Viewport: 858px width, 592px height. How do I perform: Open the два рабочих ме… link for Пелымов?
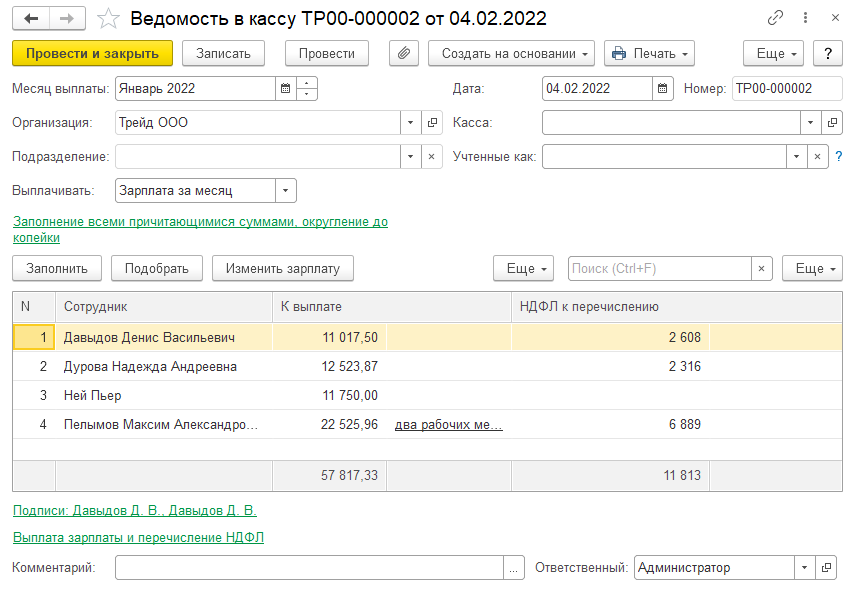(x=448, y=425)
